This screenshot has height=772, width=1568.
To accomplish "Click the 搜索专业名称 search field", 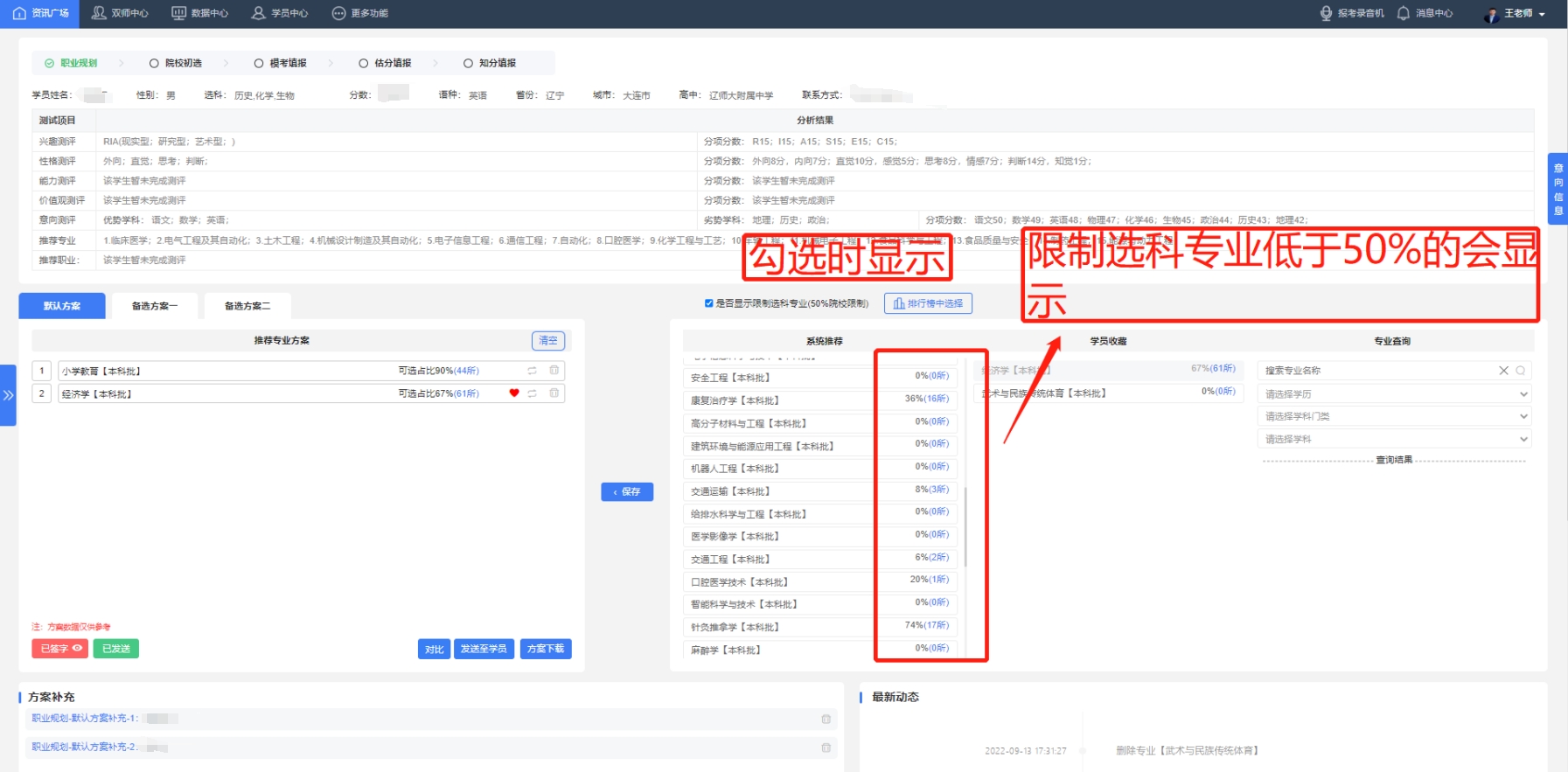I will 1377,371.
